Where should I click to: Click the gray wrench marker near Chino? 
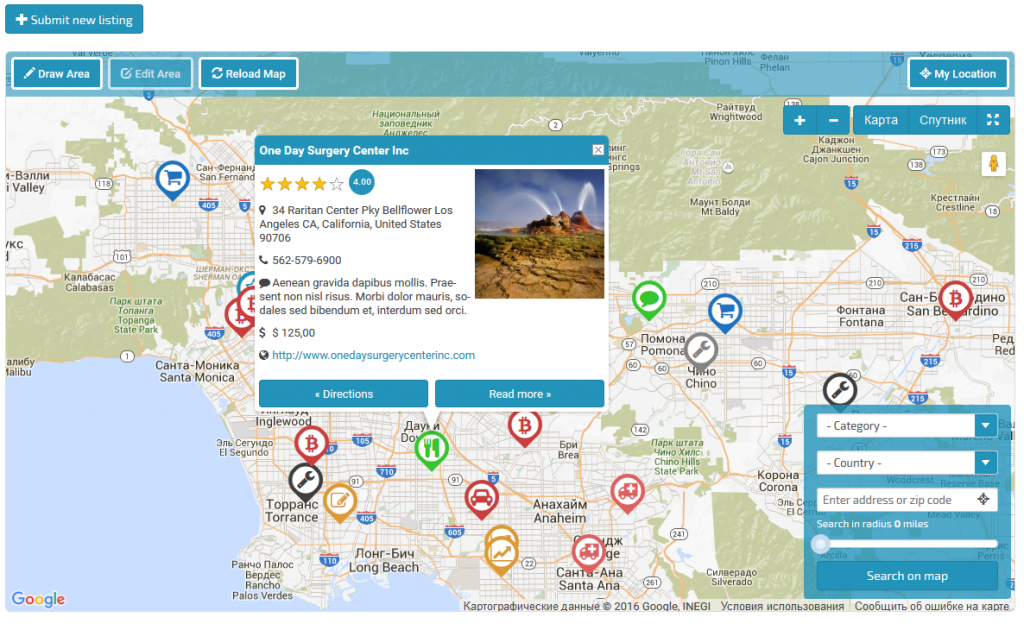701,350
